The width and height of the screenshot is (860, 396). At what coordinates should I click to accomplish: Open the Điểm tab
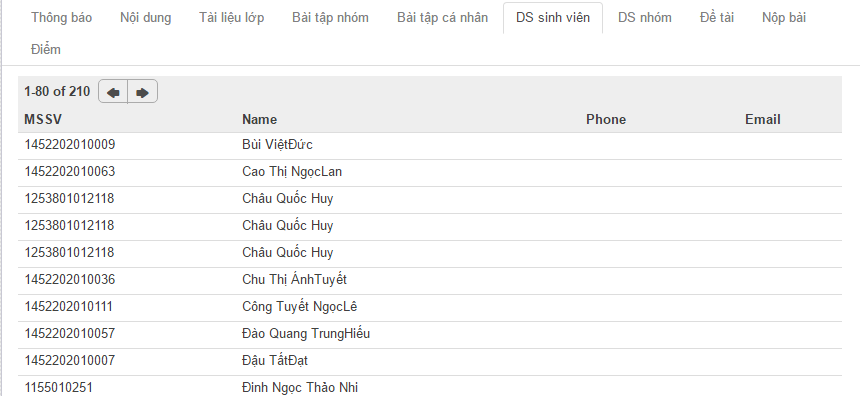(46, 49)
